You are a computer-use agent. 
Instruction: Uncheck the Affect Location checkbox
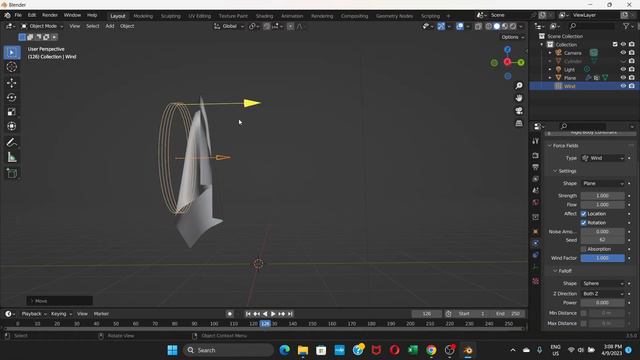[x=584, y=214]
